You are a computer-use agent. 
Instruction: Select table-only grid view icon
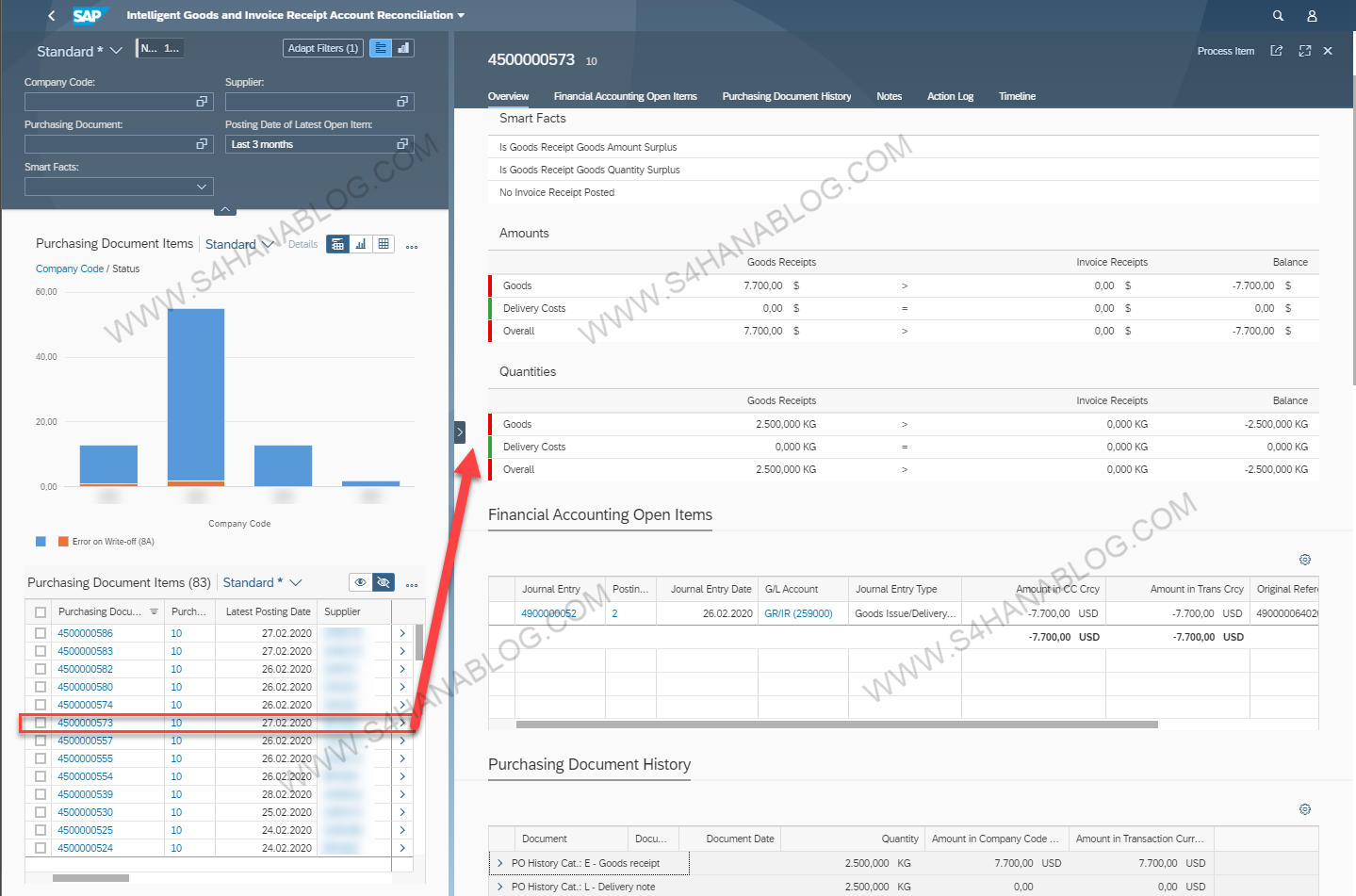(384, 244)
